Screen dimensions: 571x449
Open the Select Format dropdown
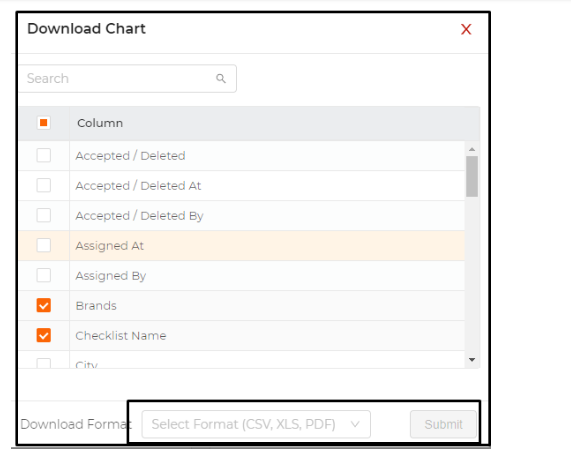tap(256, 424)
